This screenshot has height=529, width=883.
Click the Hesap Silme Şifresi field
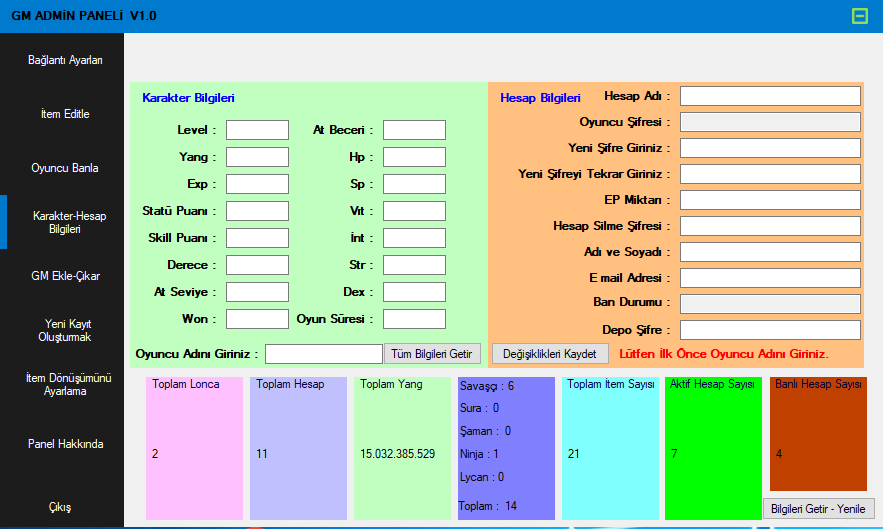770,225
